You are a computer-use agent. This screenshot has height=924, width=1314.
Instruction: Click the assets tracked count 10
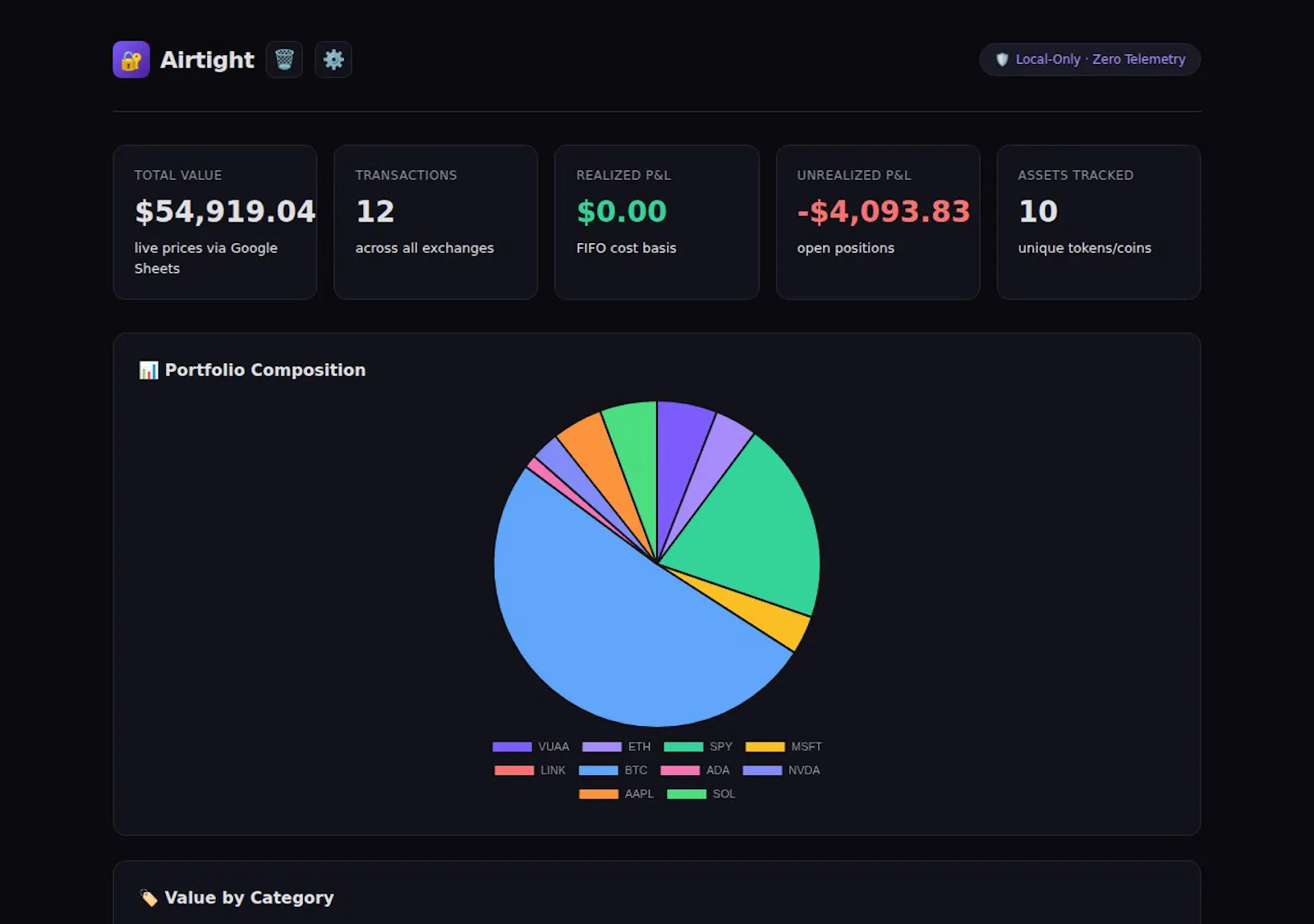(1038, 212)
